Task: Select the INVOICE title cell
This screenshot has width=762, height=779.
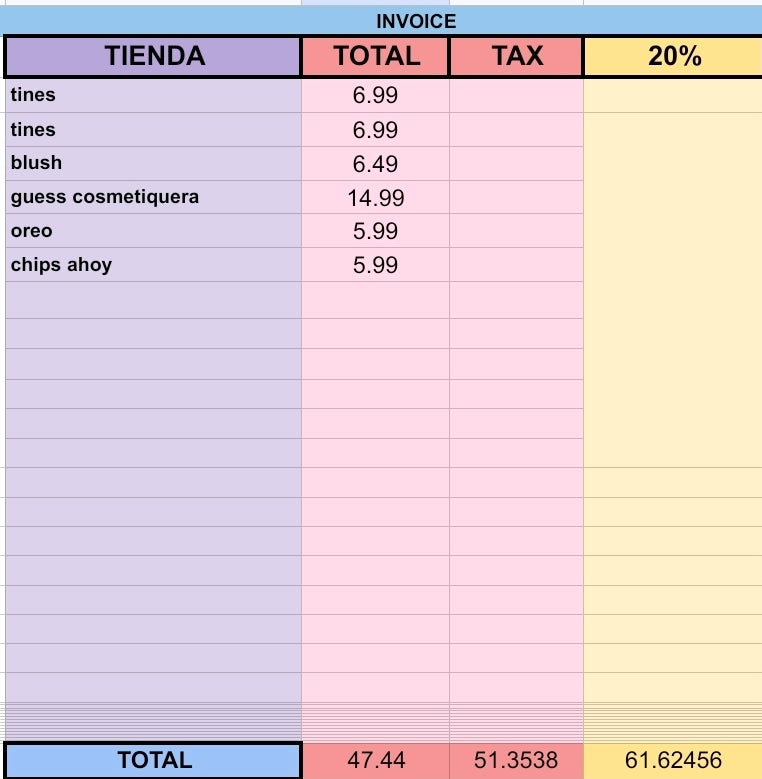Action: (381, 21)
